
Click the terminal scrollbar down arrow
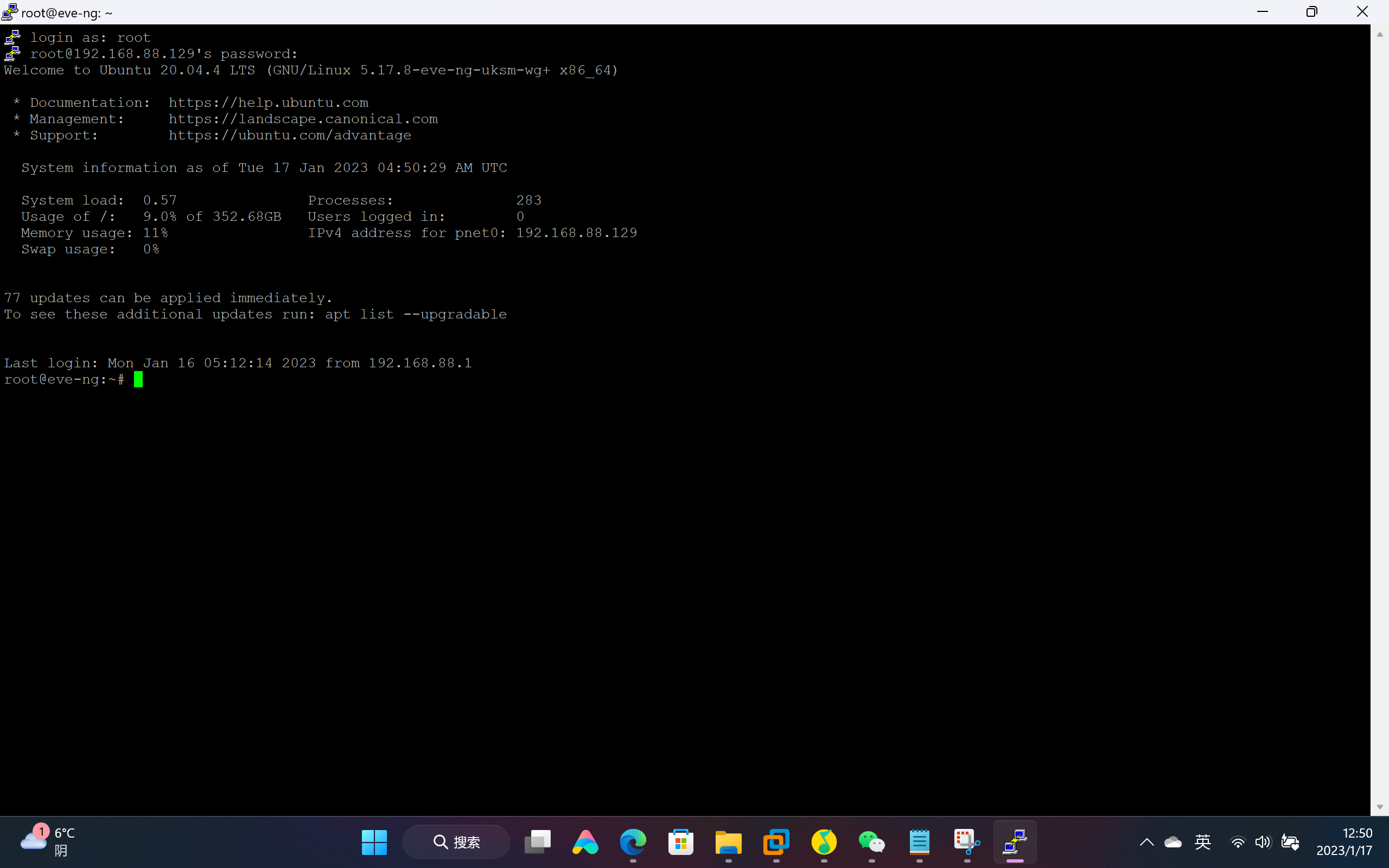pyautogui.click(x=1379, y=807)
